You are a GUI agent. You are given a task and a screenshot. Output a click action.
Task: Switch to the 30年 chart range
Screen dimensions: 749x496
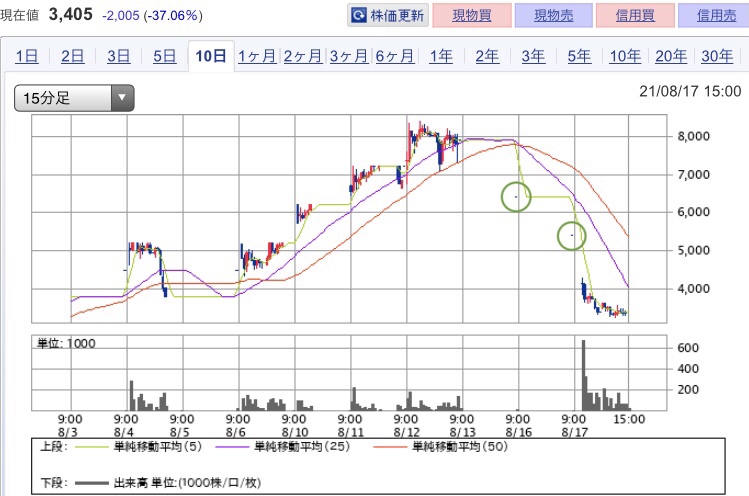click(x=717, y=56)
